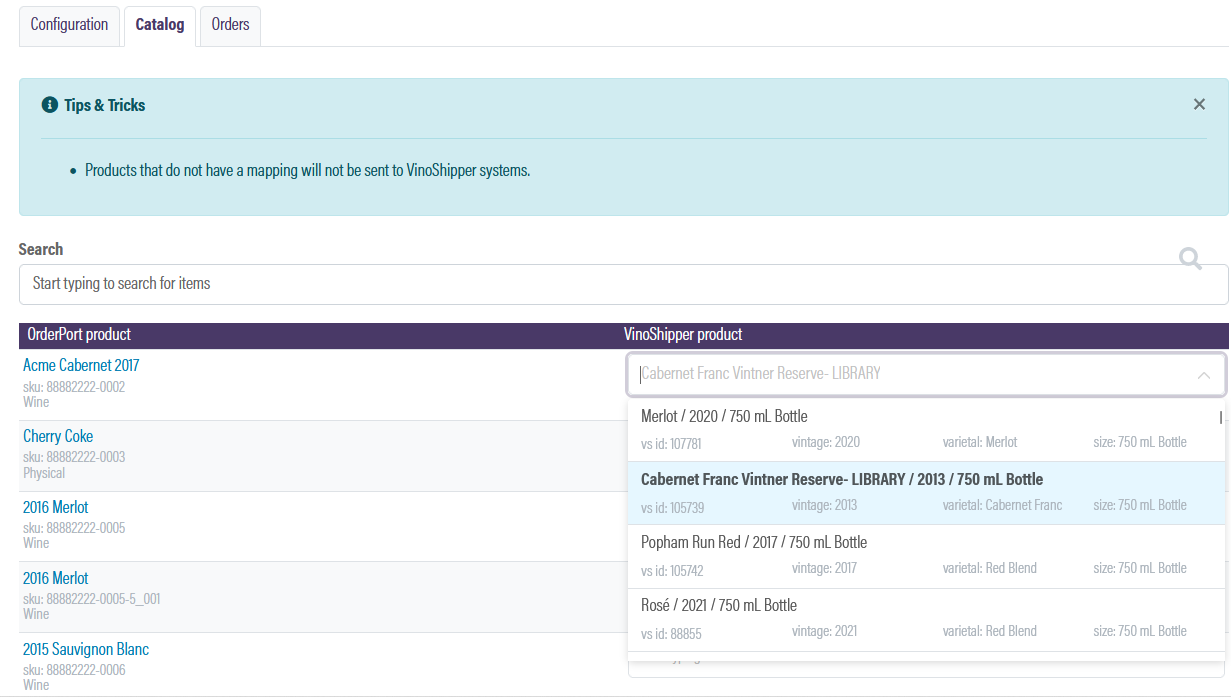Image resolution: width=1231 pixels, height=697 pixels.
Task: Click the mapping tip text about VinoShipper systems
Action: [307, 170]
